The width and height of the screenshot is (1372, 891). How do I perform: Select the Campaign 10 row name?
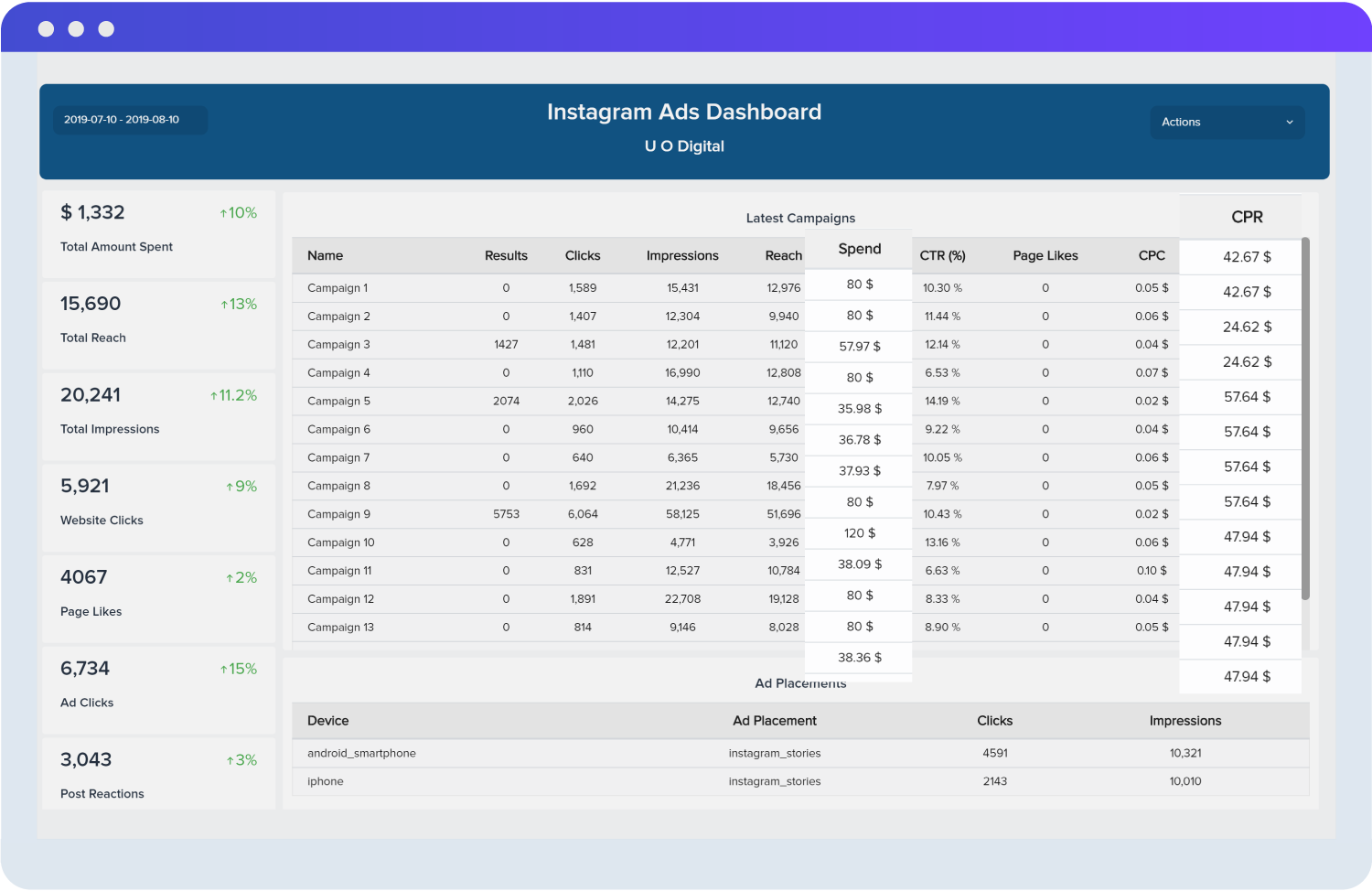tap(341, 543)
